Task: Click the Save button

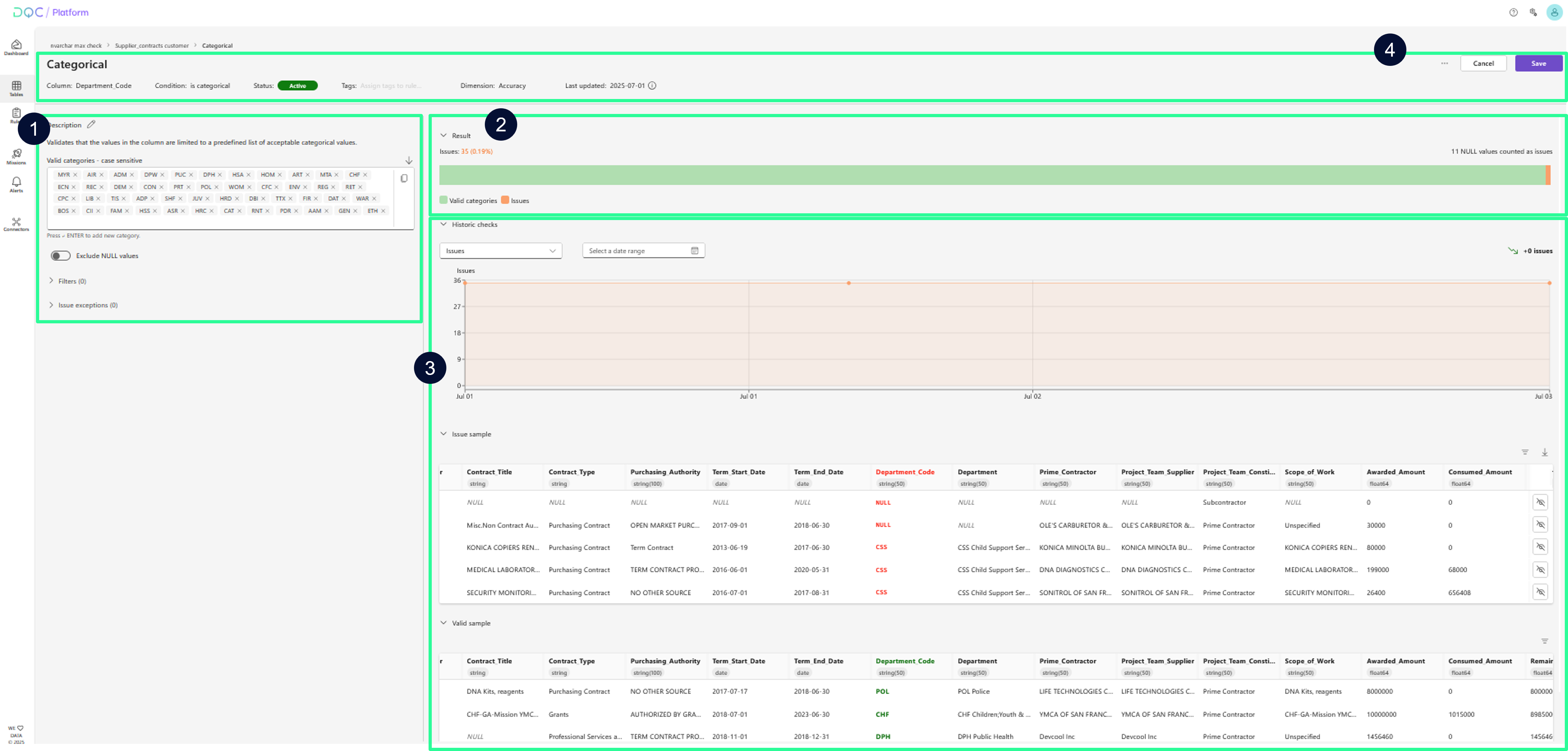Action: [x=1538, y=63]
